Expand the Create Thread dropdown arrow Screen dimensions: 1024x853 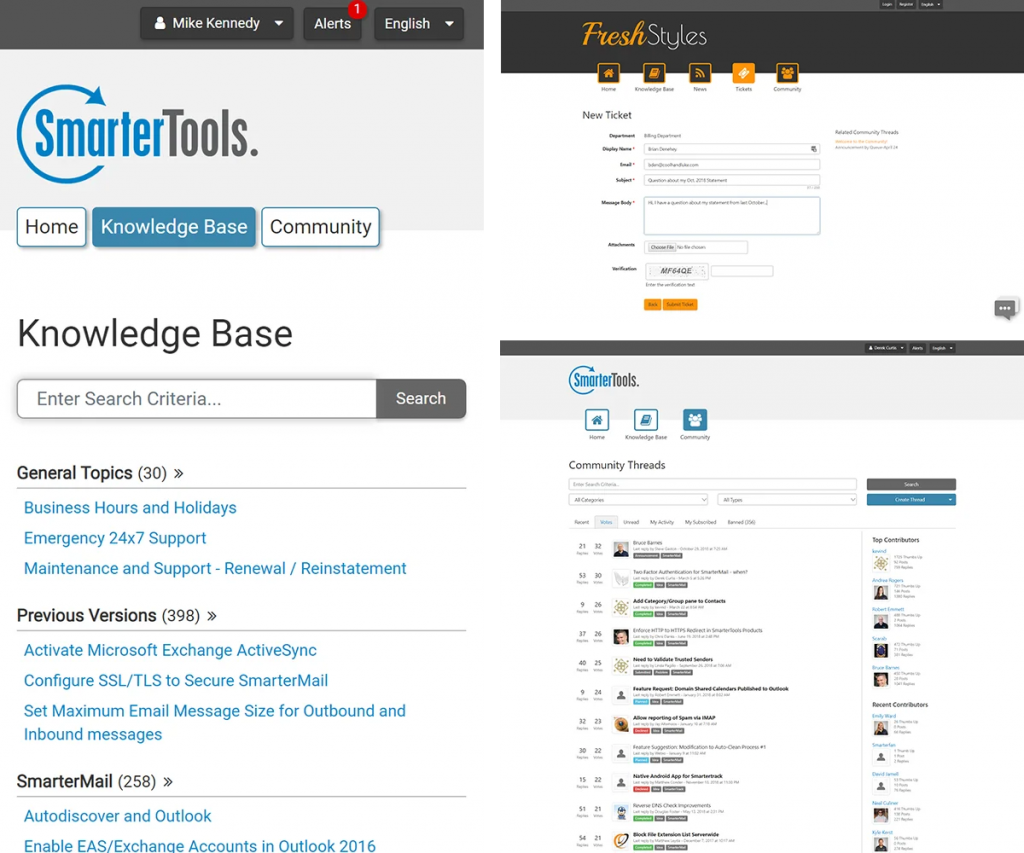(950, 500)
